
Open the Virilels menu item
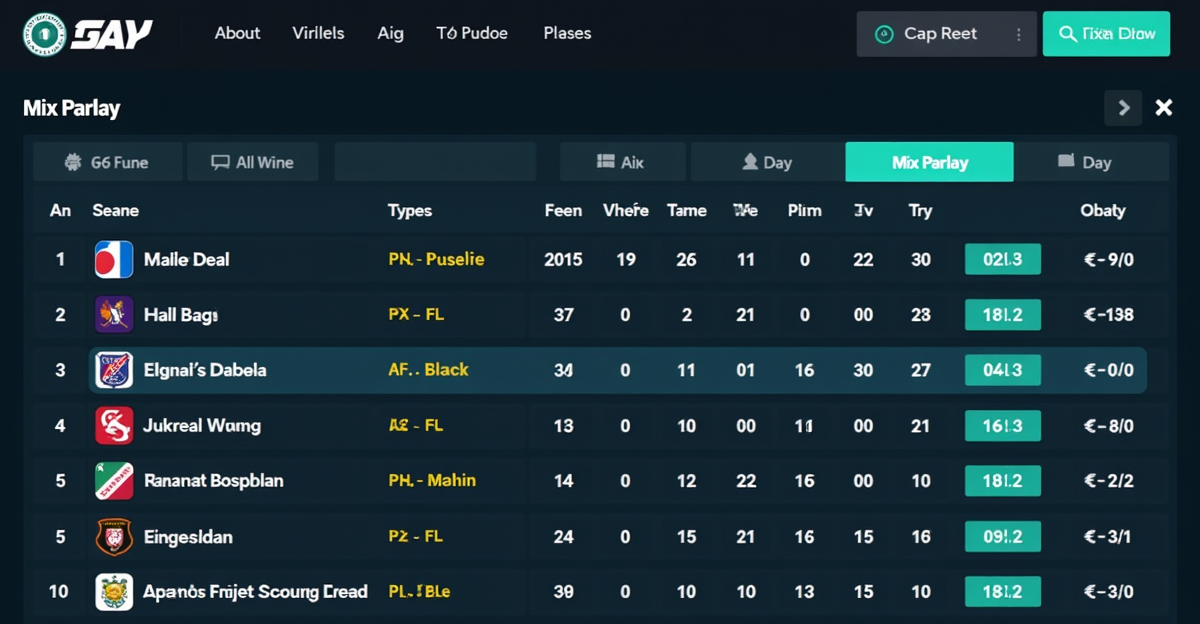pyautogui.click(x=318, y=33)
